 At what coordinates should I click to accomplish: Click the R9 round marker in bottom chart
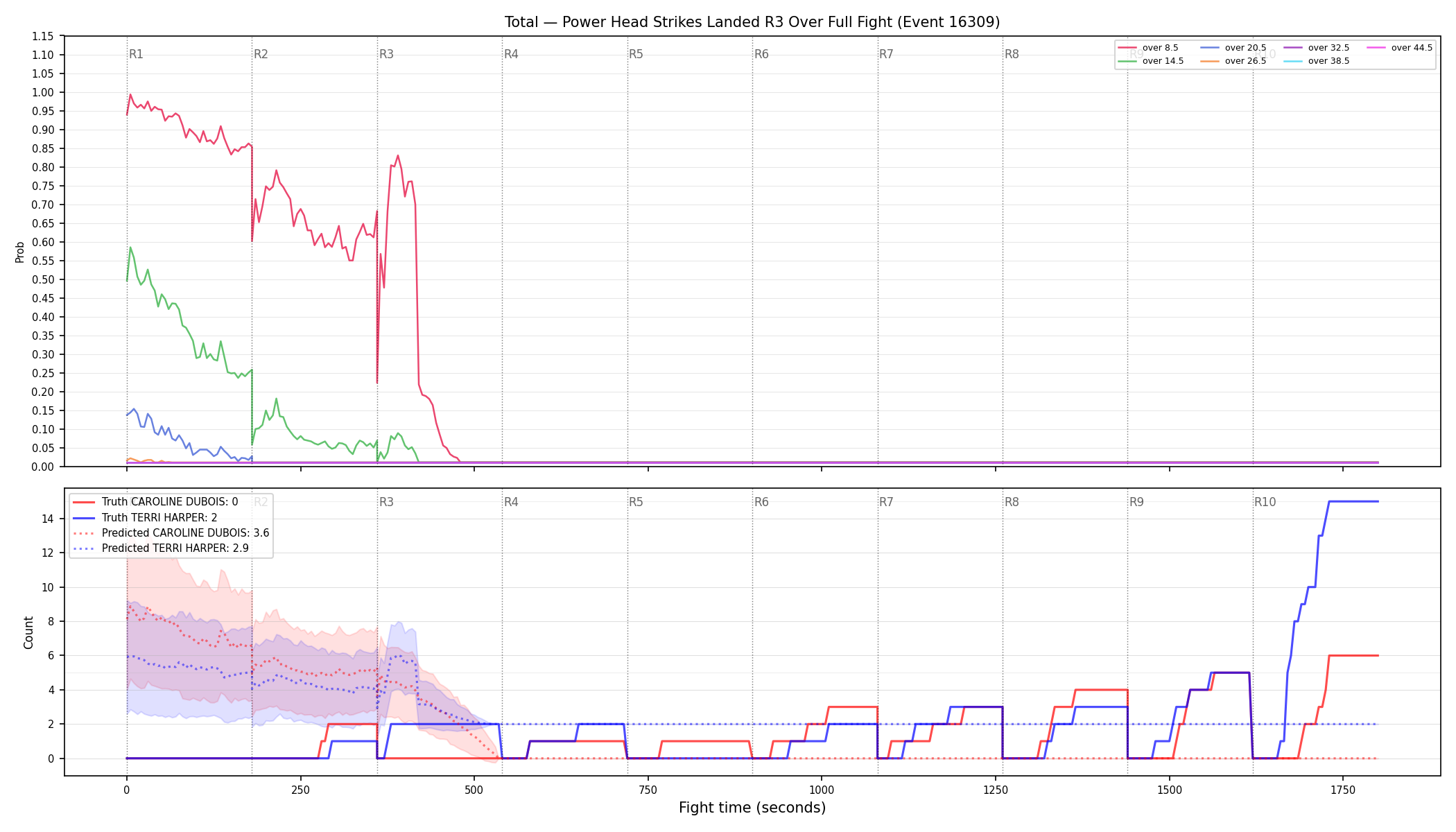click(1136, 502)
